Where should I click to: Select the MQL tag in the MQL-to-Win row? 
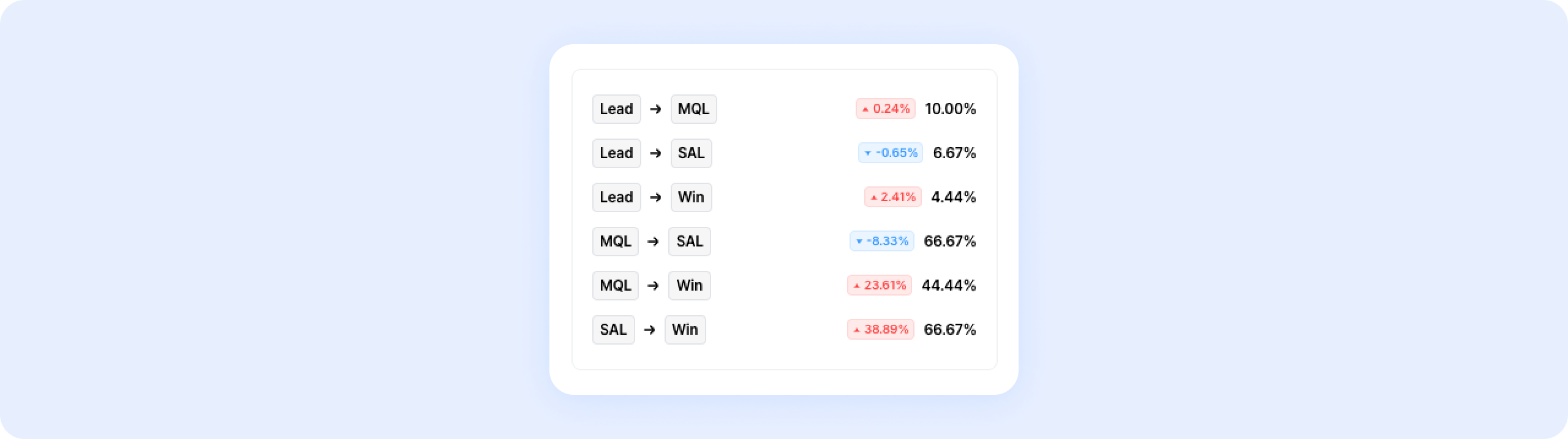pyautogui.click(x=615, y=286)
